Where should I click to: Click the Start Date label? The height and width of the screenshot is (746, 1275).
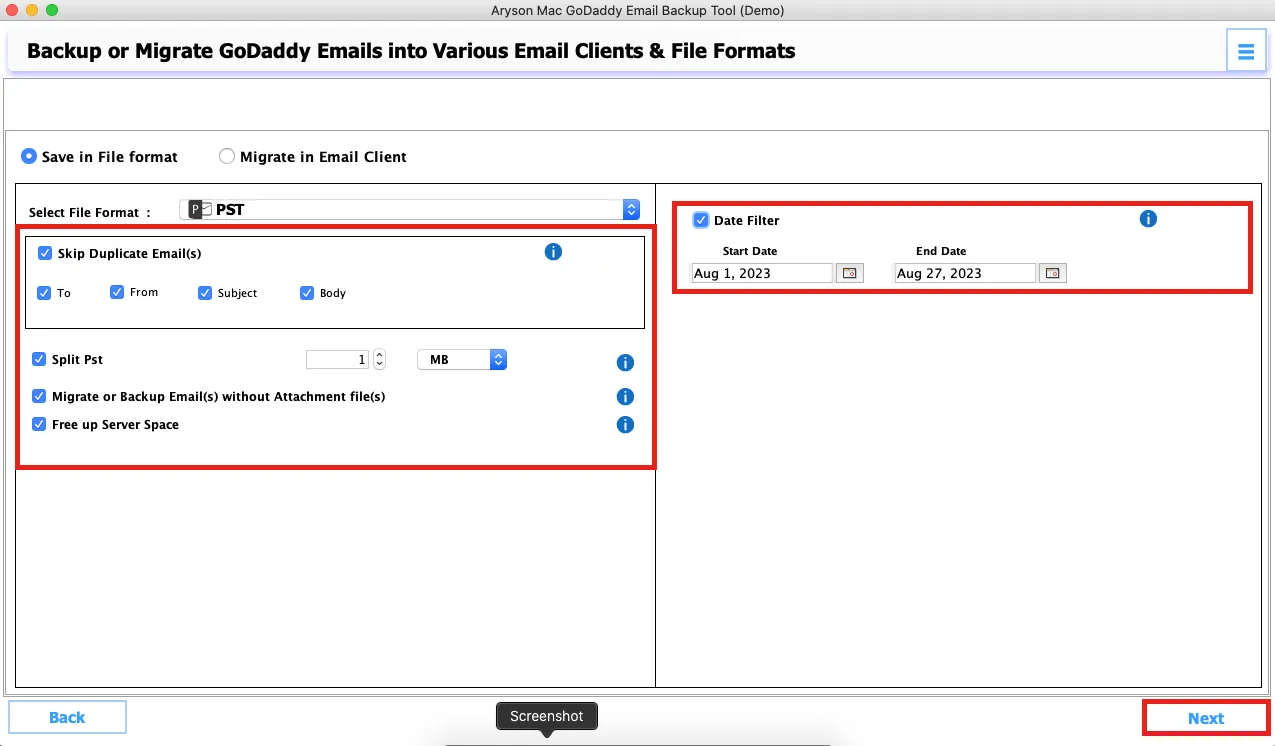point(750,251)
